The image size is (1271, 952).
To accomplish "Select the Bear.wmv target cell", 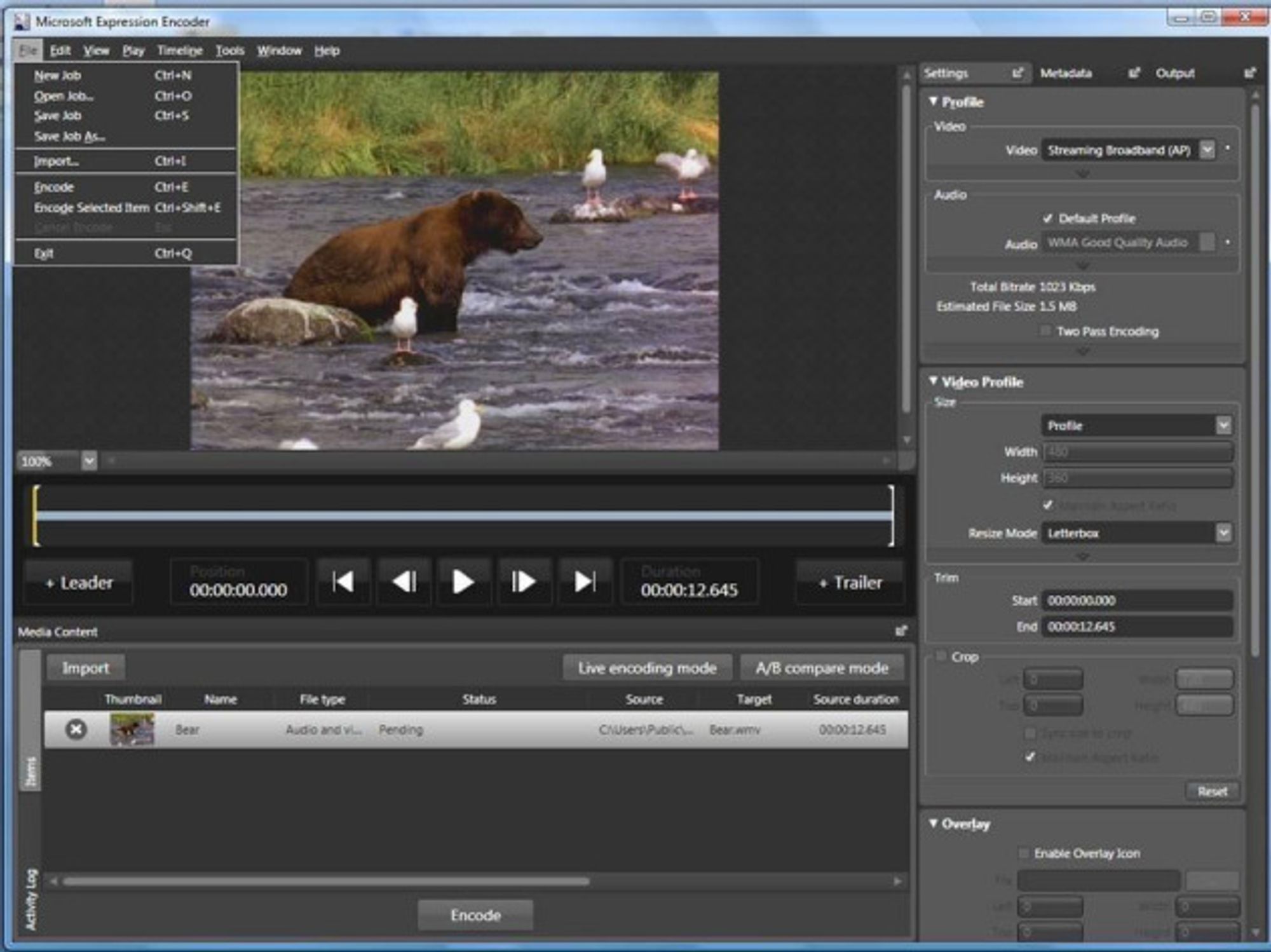I will (735, 730).
